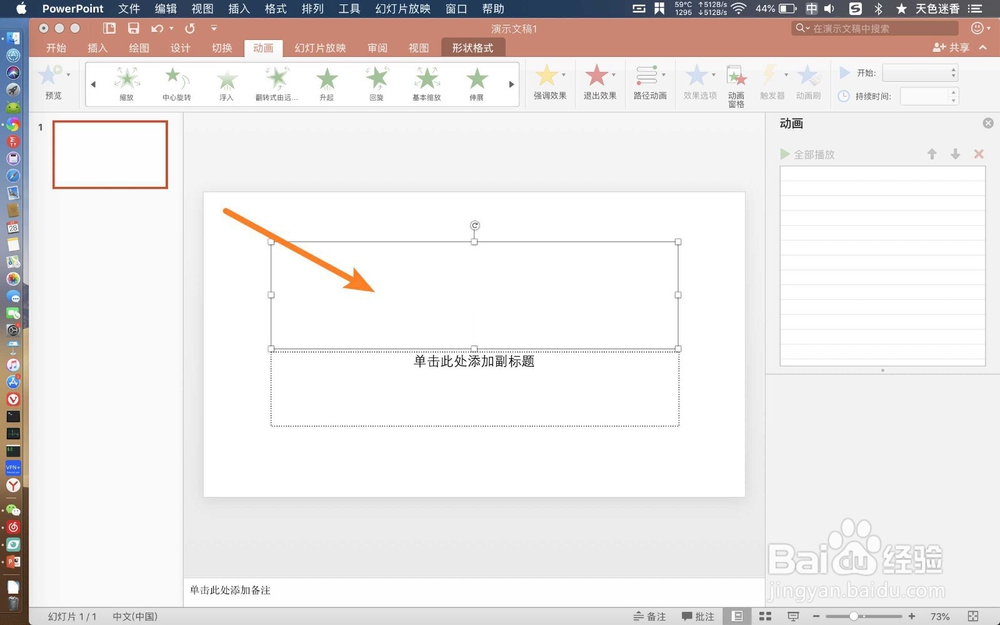Switch to the 切换 (Transitions) ribbon tab

point(222,47)
